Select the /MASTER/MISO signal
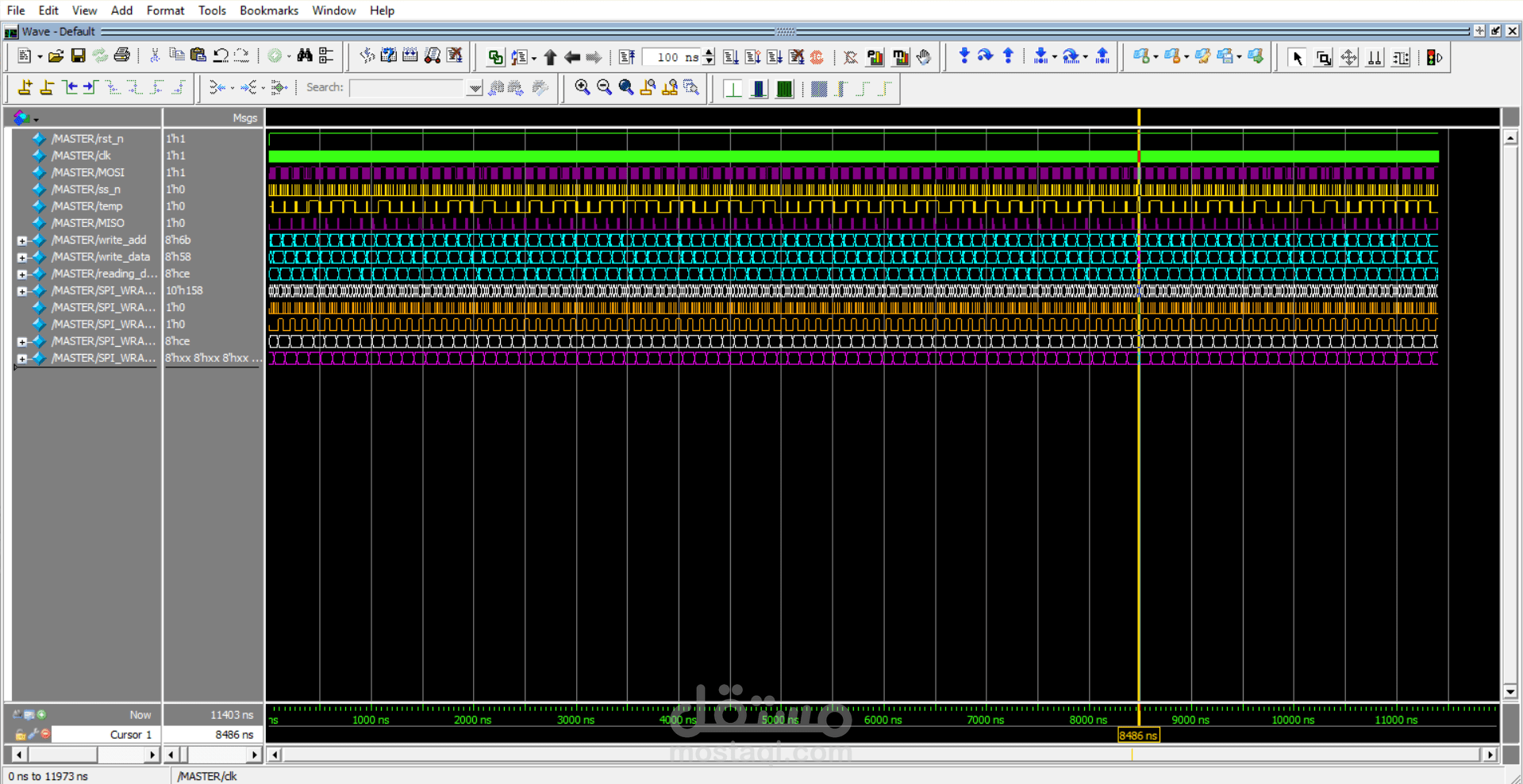The image size is (1523, 784). tap(88, 223)
